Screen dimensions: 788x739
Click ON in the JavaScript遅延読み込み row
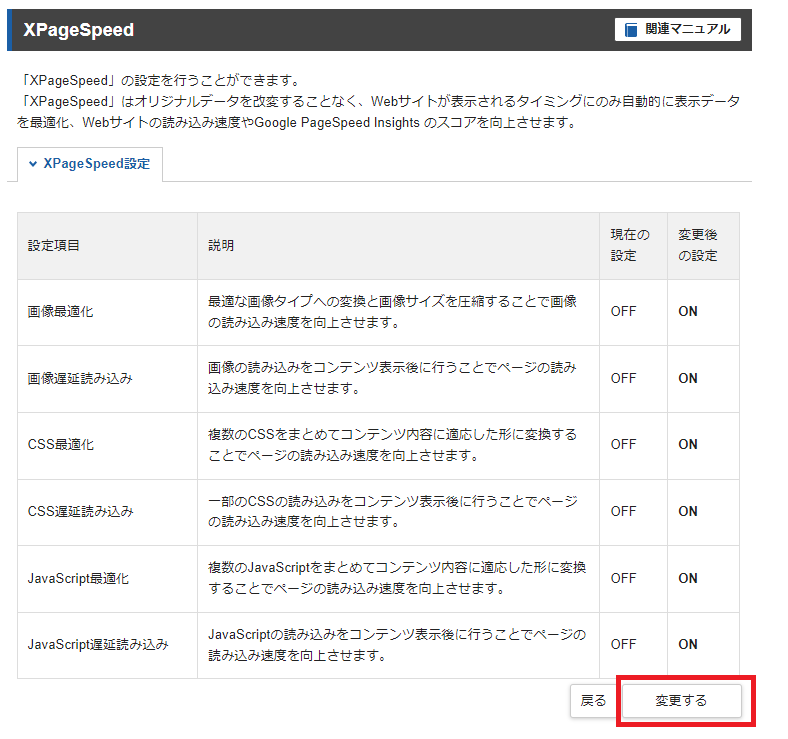687,644
